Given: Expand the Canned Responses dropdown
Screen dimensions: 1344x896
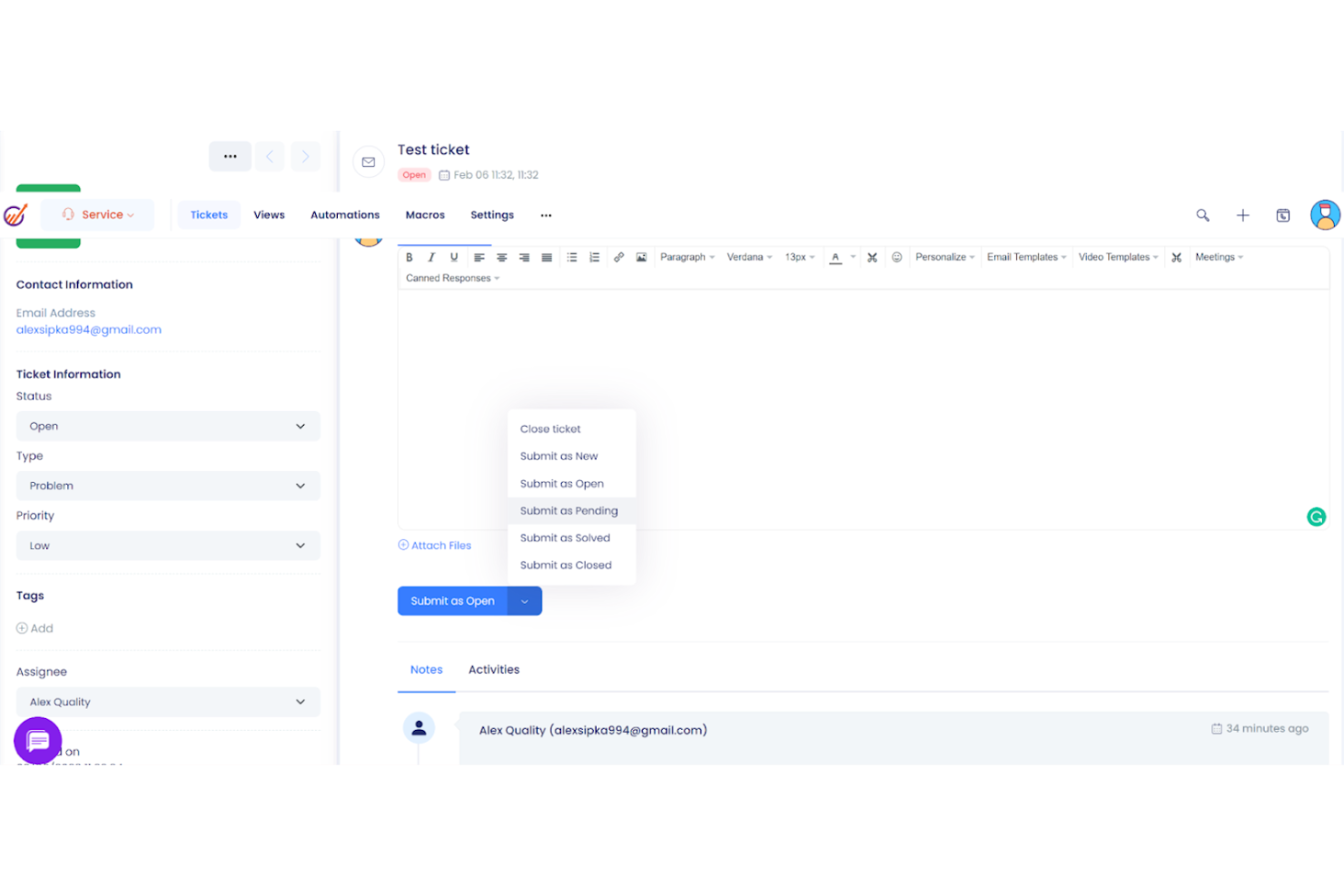Looking at the screenshot, I should click(x=450, y=278).
